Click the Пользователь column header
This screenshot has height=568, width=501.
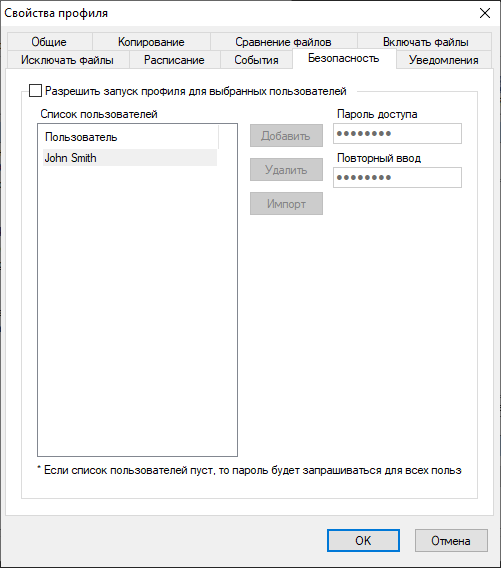(x=131, y=137)
